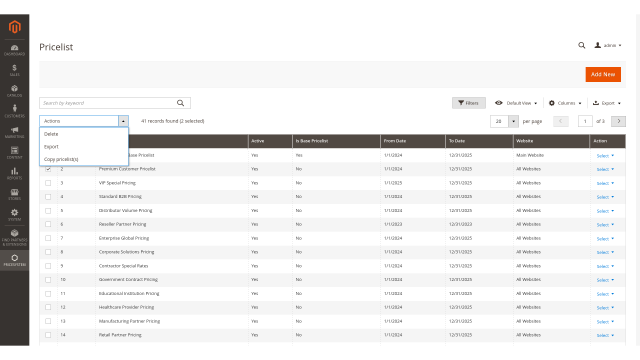
Task: Open the Marketing sidebar menu
Action: coord(15,132)
